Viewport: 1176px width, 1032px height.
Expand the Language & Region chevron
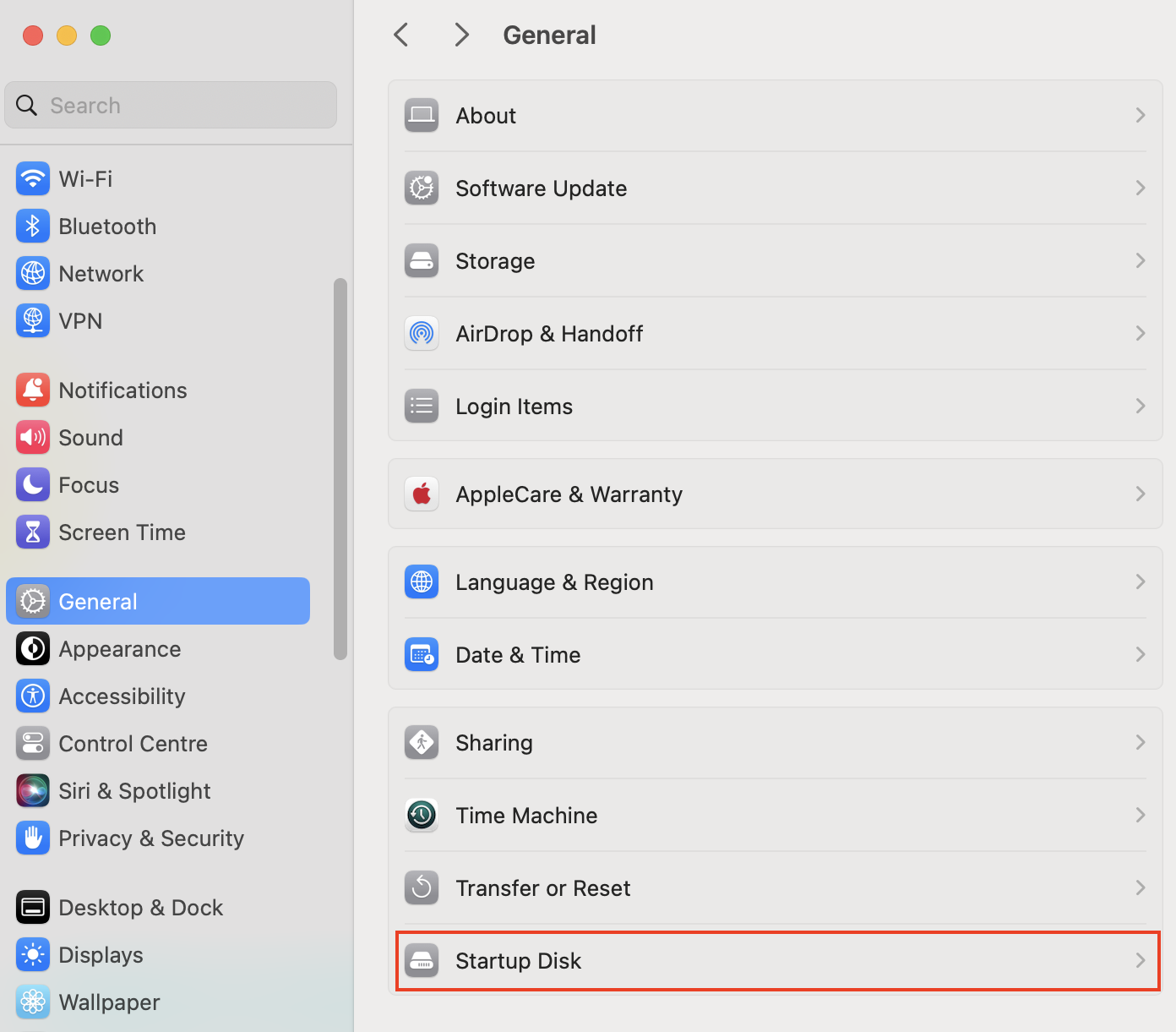click(x=1141, y=582)
